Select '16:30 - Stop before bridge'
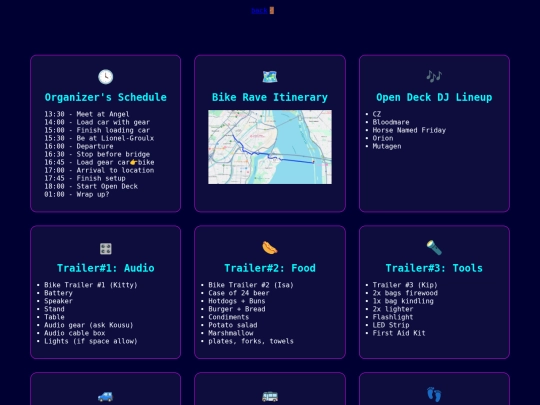The width and height of the screenshot is (540, 405). pos(97,154)
